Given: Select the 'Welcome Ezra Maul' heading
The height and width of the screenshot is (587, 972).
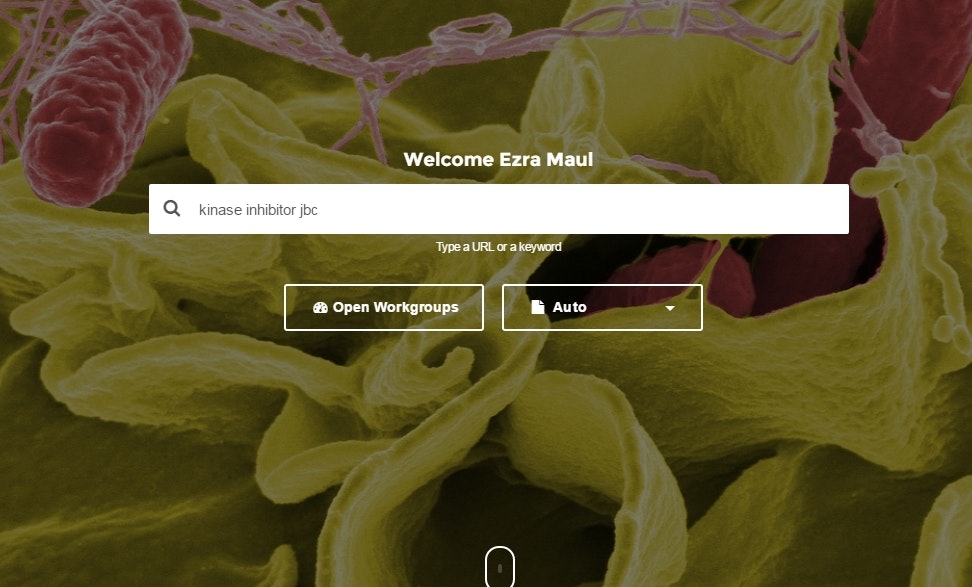Looking at the screenshot, I should tap(498, 159).
